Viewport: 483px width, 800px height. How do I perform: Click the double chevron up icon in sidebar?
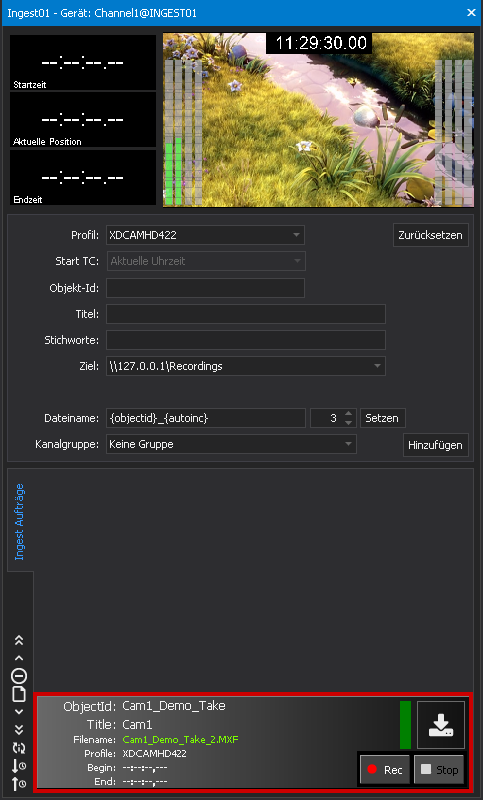tap(19, 640)
